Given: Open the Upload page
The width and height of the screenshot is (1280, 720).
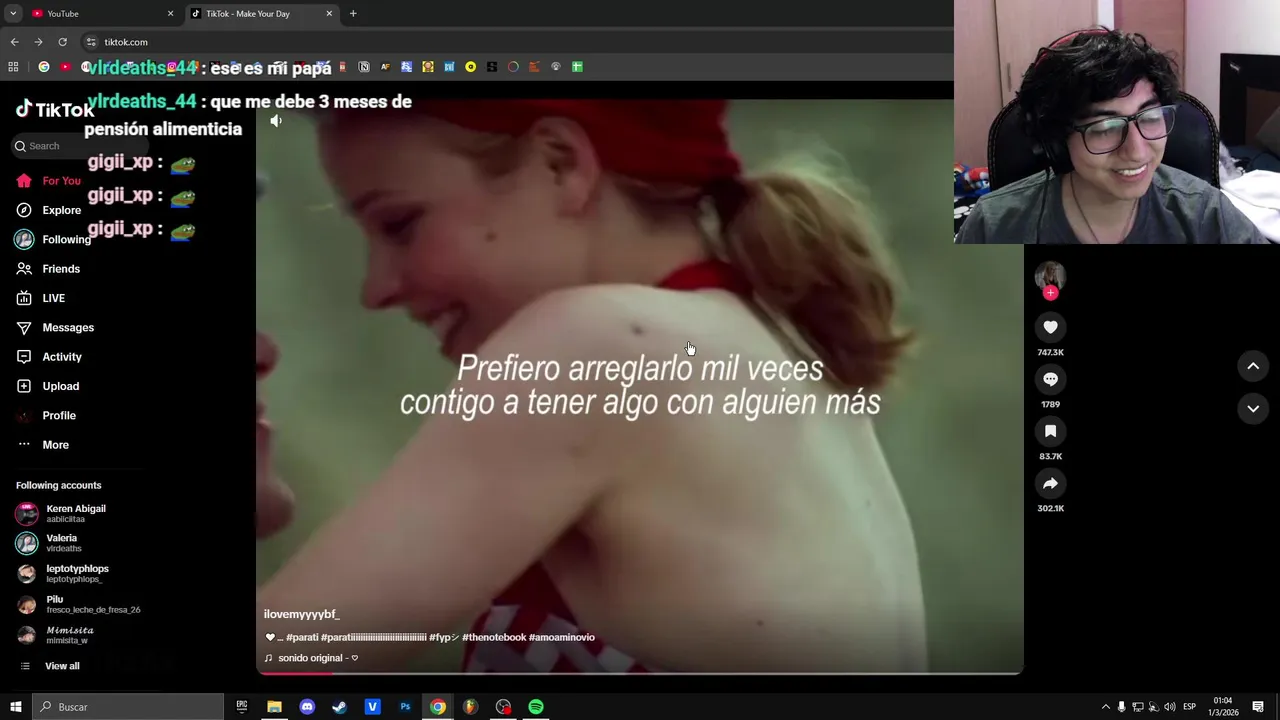Looking at the screenshot, I should pos(47,386).
